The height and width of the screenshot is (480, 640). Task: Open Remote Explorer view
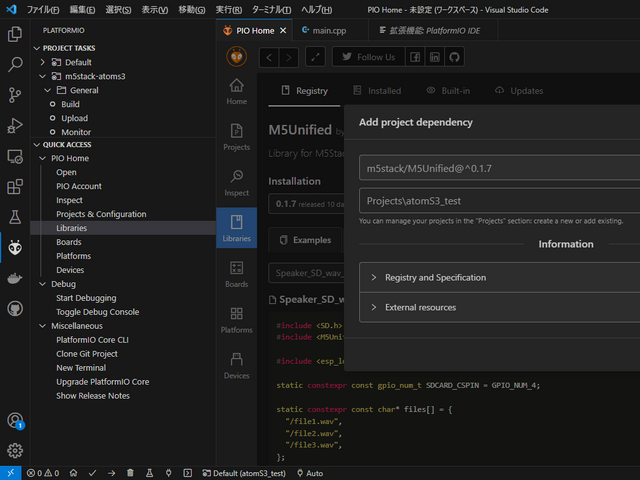tap(15, 156)
